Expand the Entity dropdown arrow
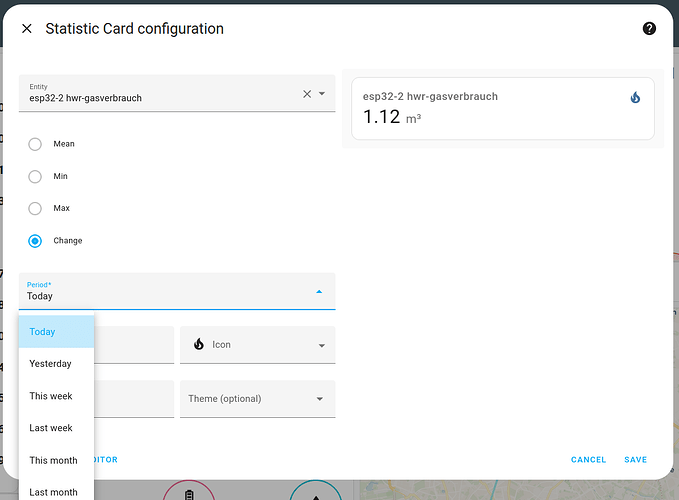Viewport: 679px width, 500px height. 322,94
